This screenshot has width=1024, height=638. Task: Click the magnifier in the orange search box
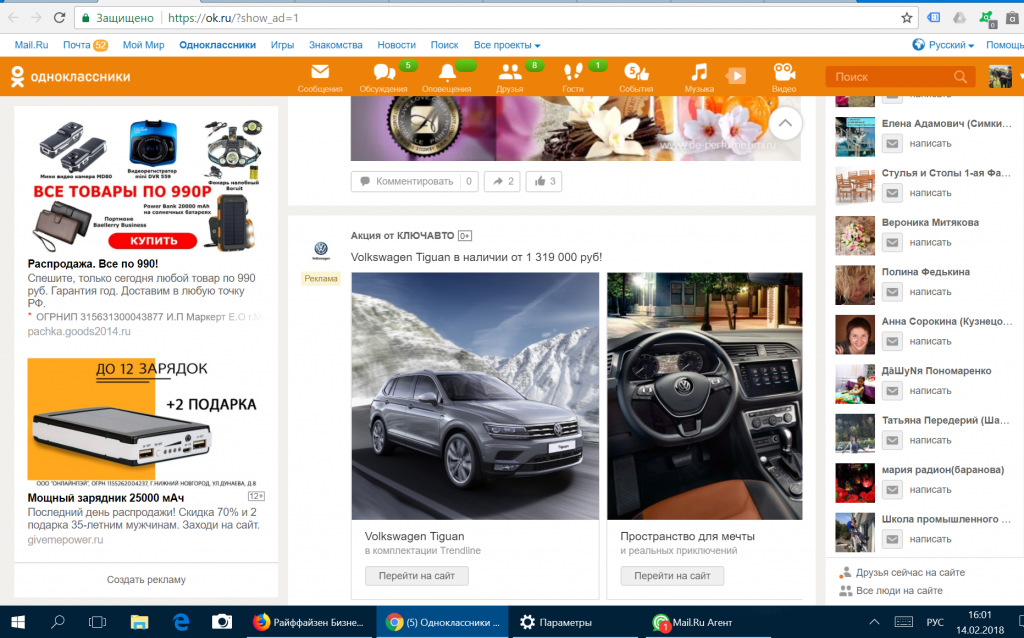tap(960, 76)
